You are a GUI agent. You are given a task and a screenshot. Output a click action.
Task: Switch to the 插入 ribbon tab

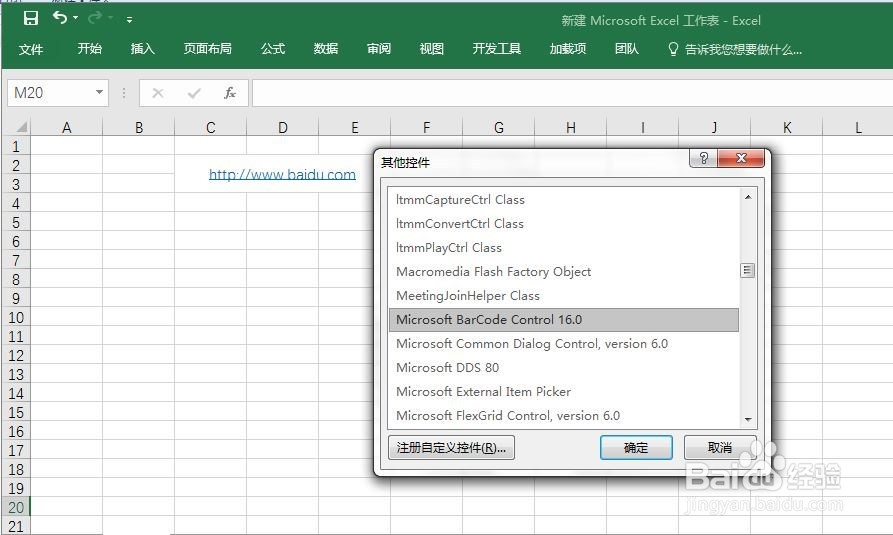tap(142, 49)
